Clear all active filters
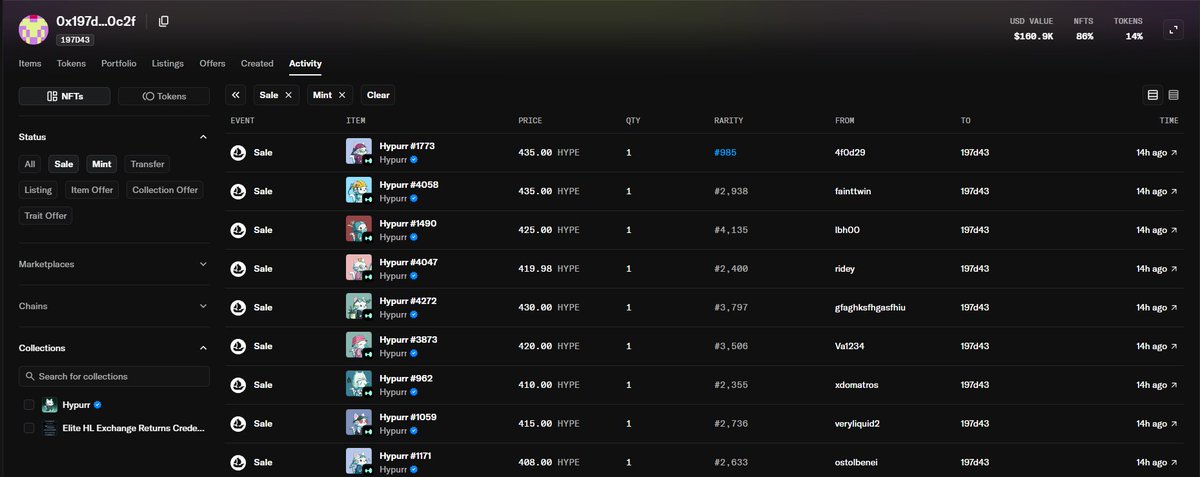 [x=378, y=95]
